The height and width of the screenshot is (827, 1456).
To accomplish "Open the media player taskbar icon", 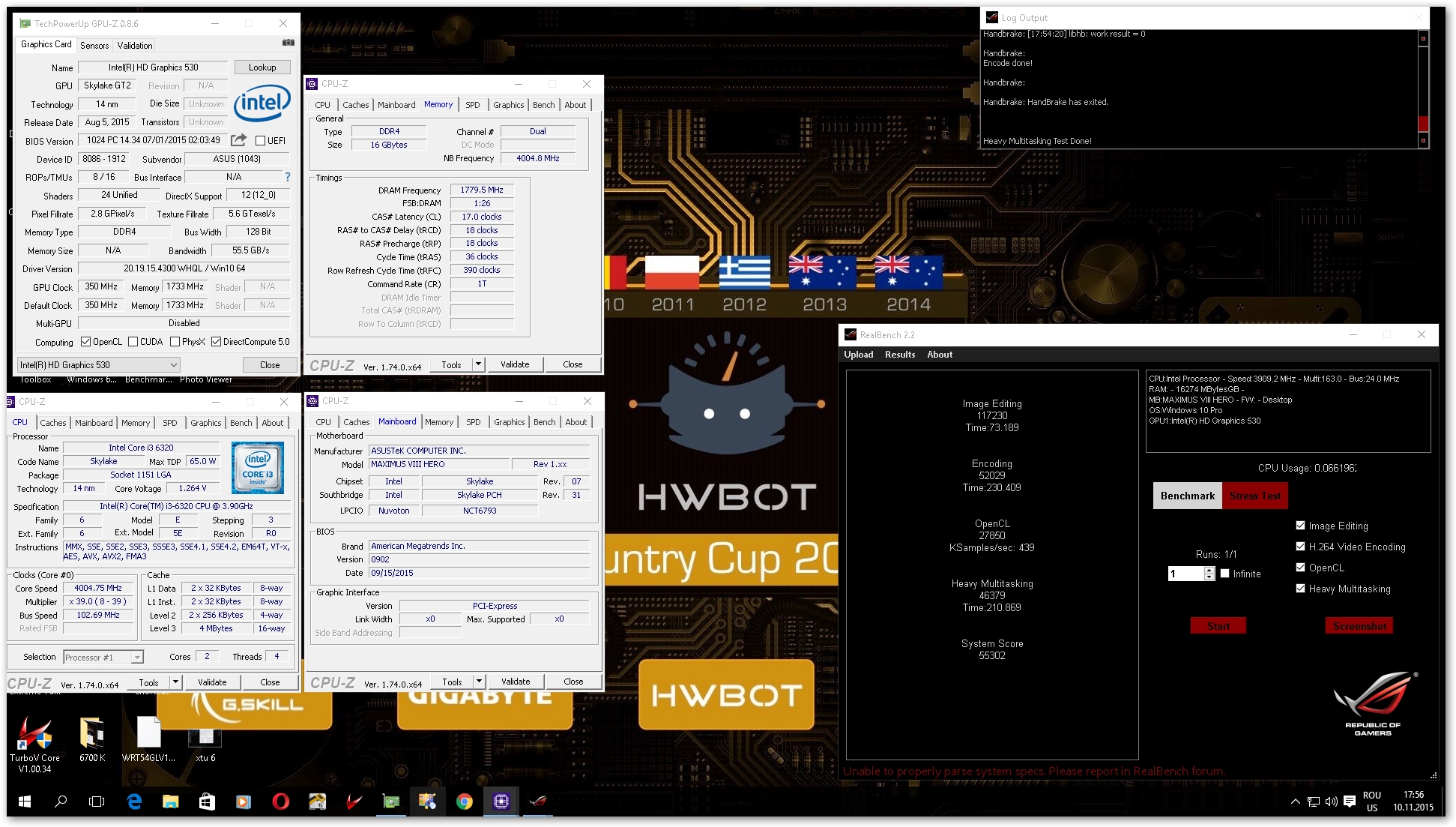I will (244, 802).
